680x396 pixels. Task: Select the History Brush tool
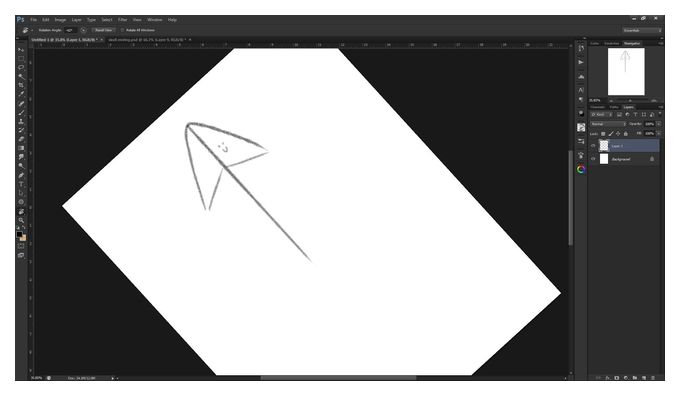pyautogui.click(x=21, y=131)
